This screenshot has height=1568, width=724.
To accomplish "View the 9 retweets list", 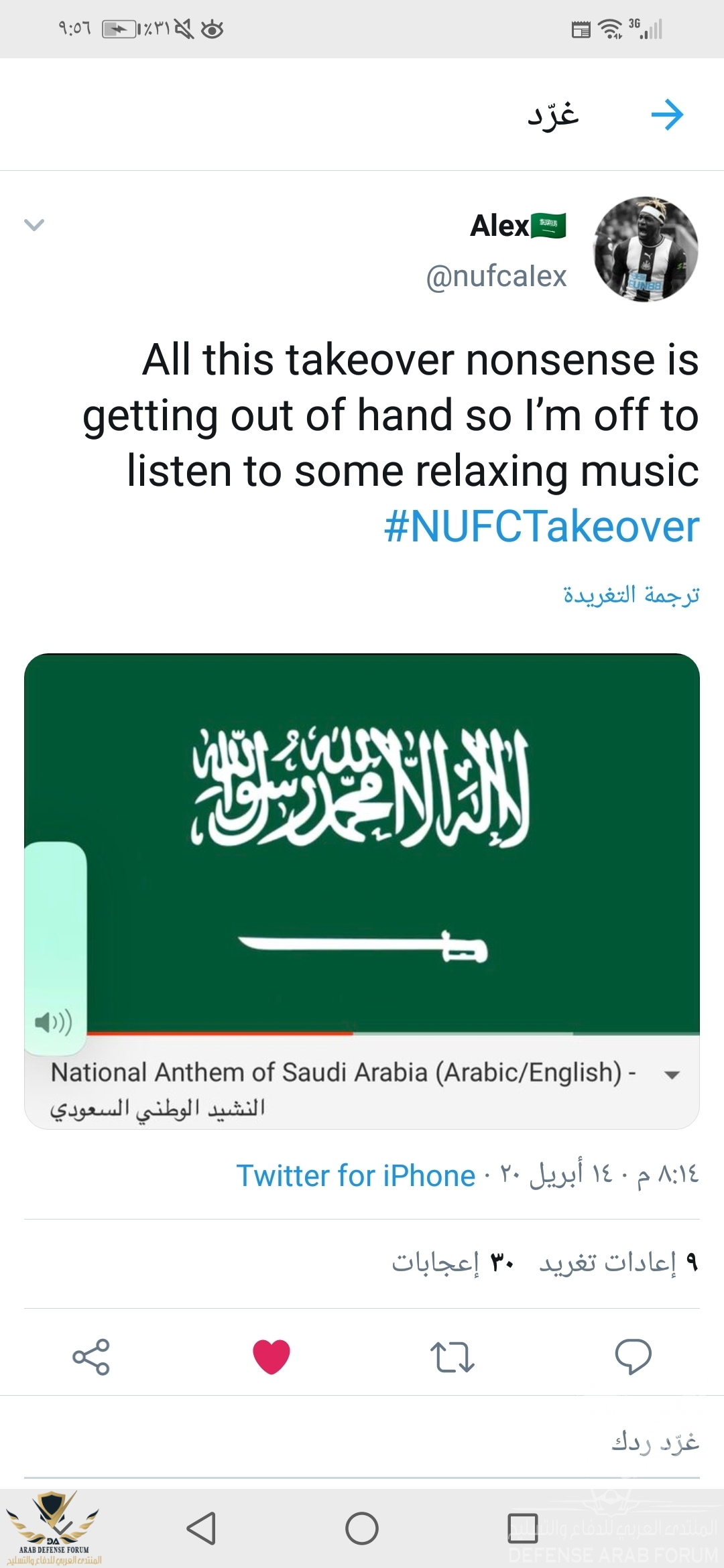I will coord(618,1262).
